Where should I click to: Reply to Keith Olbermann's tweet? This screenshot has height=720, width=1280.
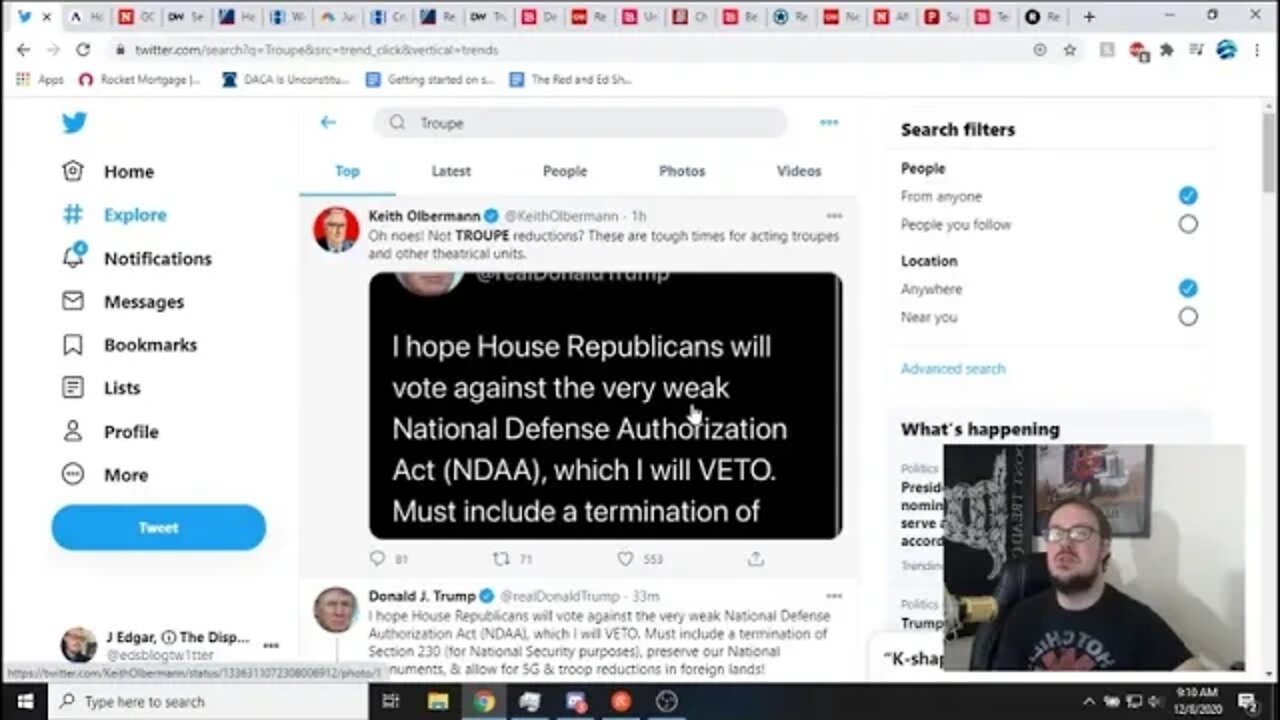(x=377, y=558)
